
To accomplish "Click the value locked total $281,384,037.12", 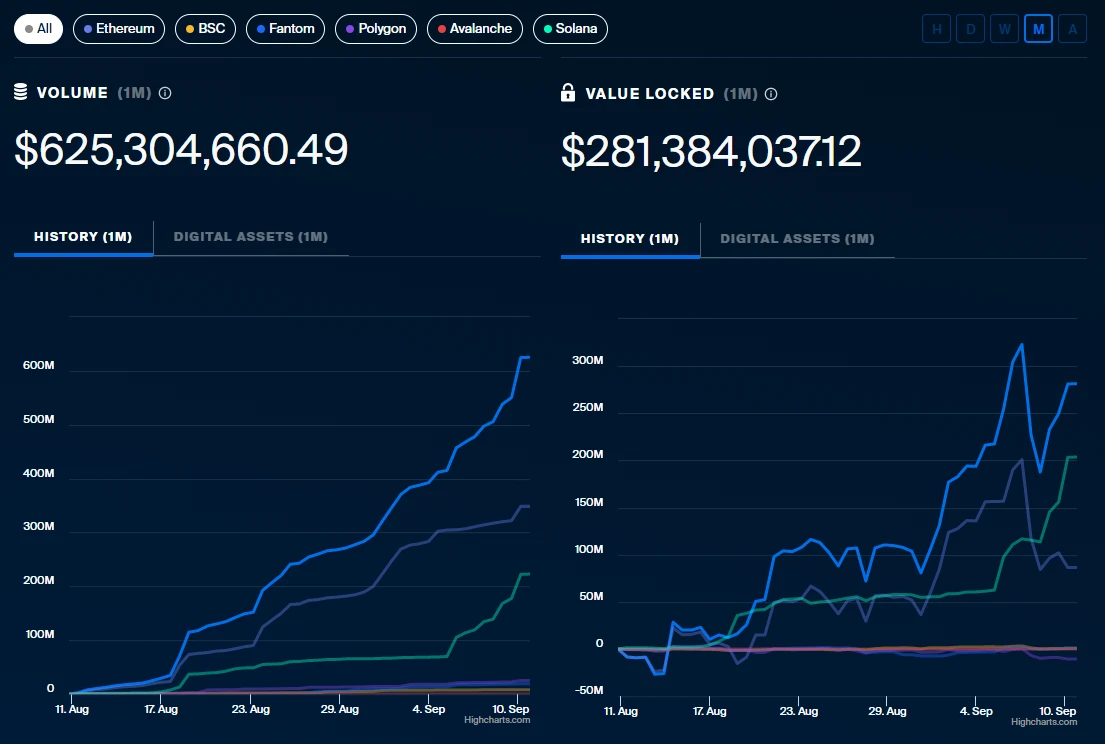I will [x=711, y=151].
